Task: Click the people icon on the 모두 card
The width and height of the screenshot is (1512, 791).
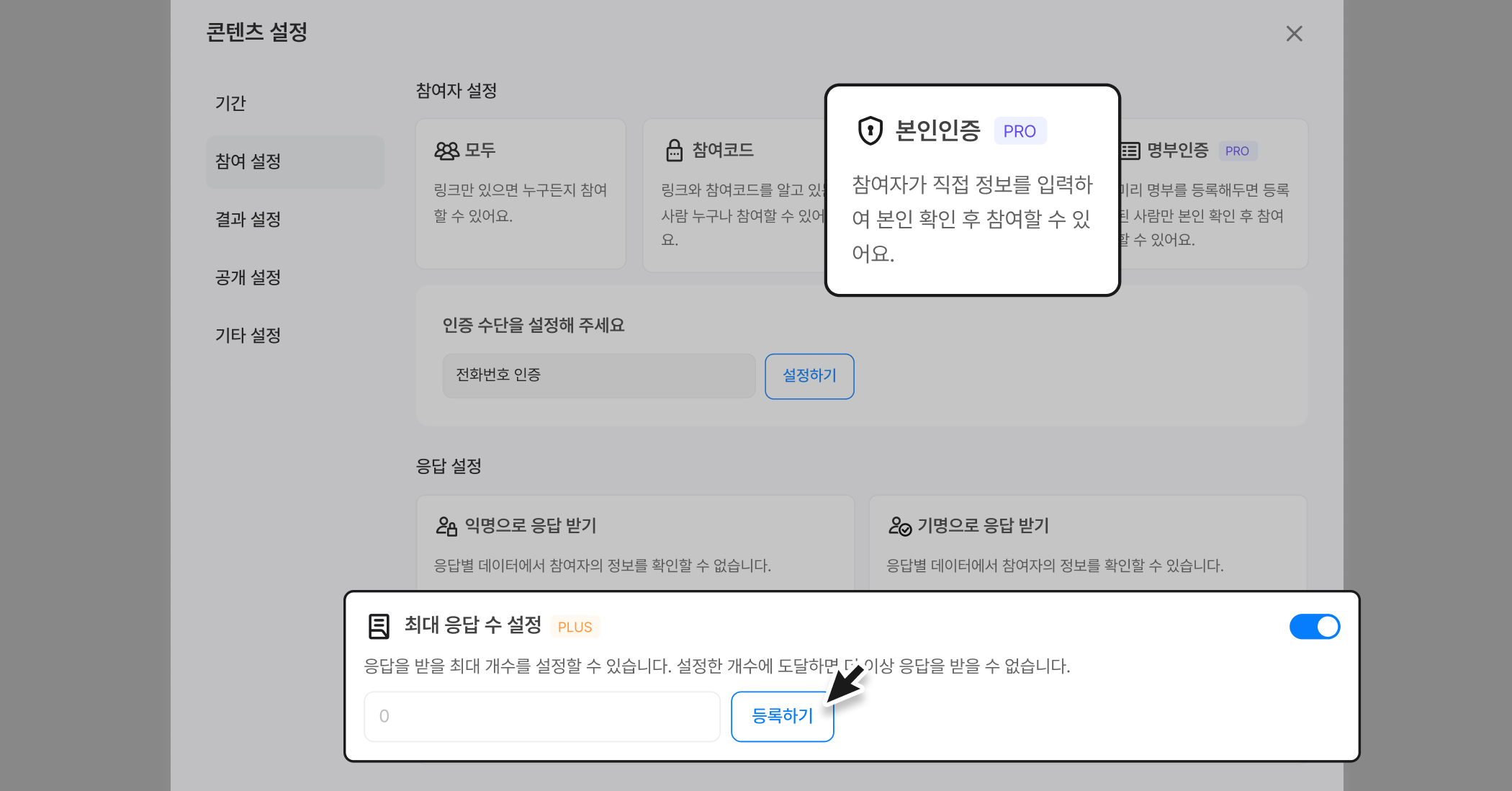Action: [446, 151]
